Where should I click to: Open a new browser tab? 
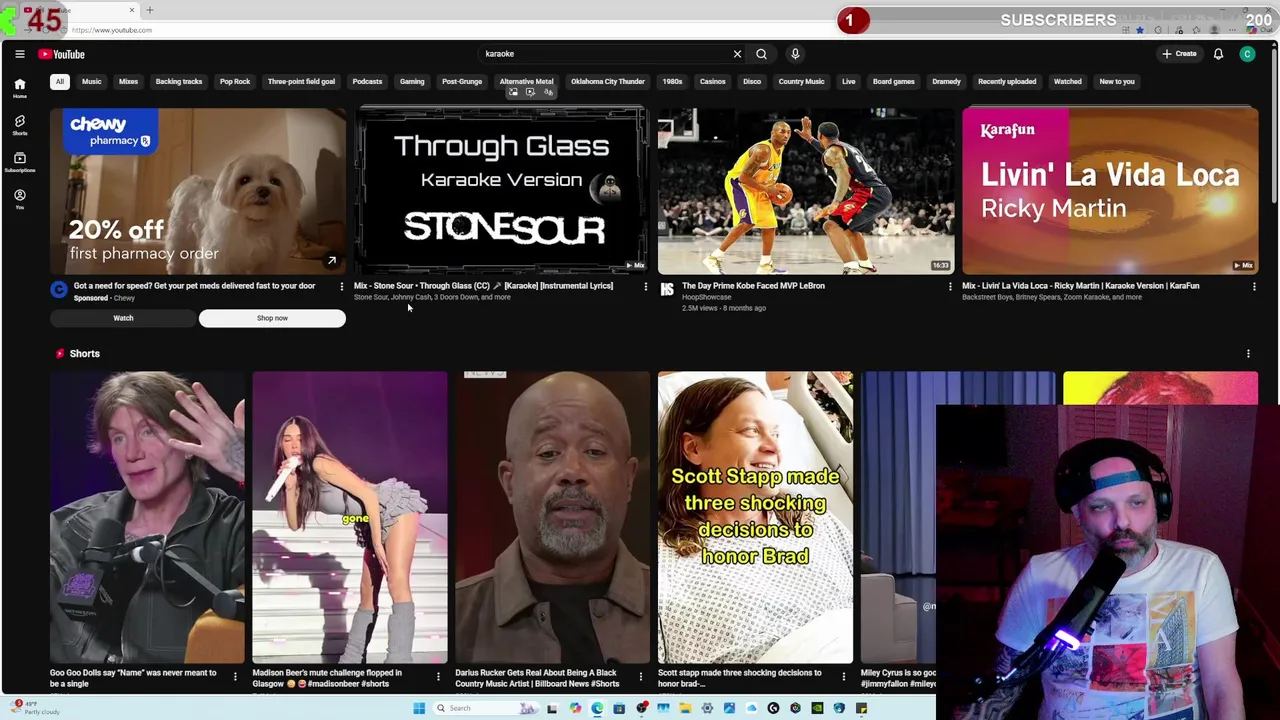(150, 10)
